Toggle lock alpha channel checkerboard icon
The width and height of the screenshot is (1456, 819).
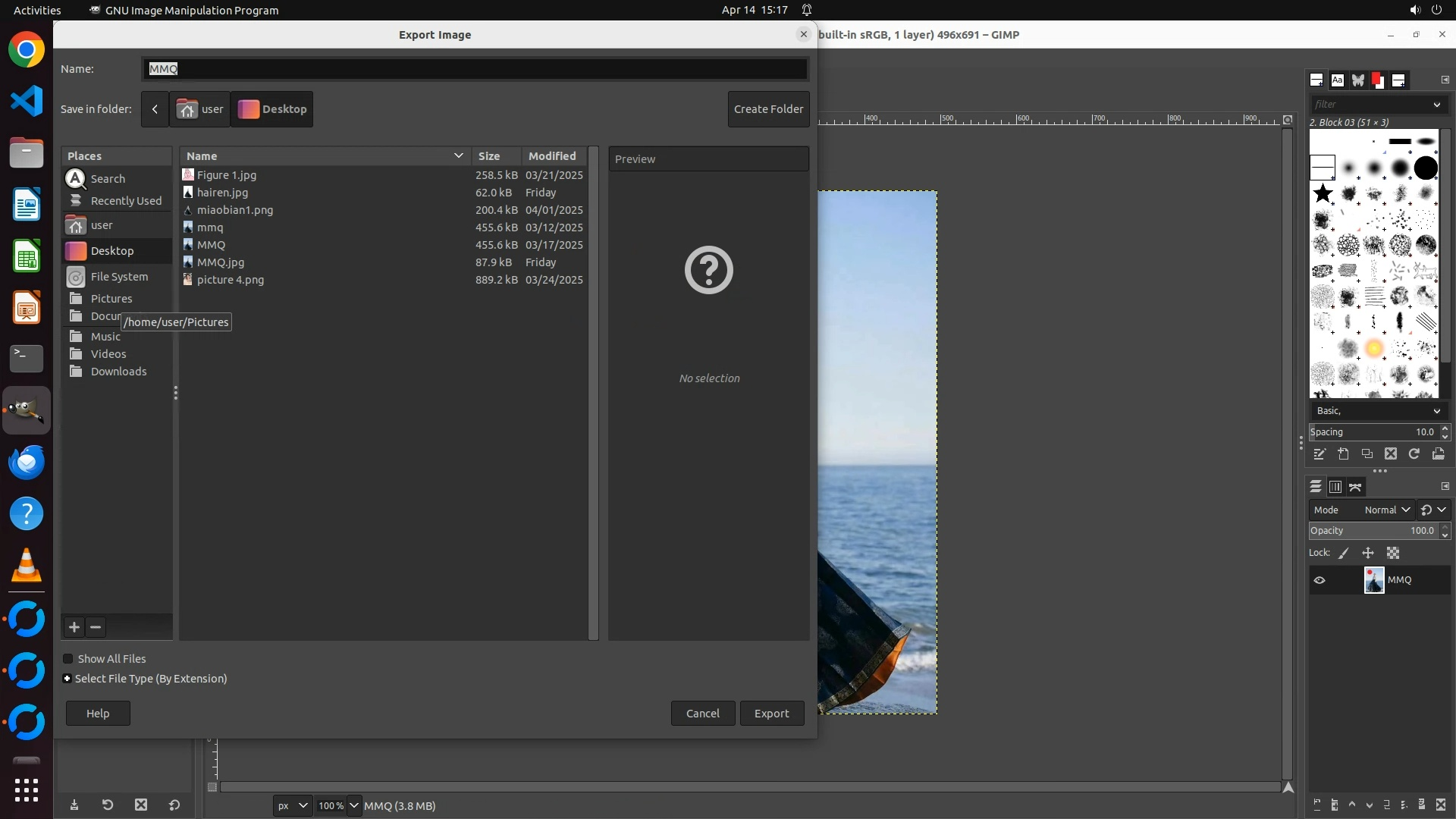1393,554
